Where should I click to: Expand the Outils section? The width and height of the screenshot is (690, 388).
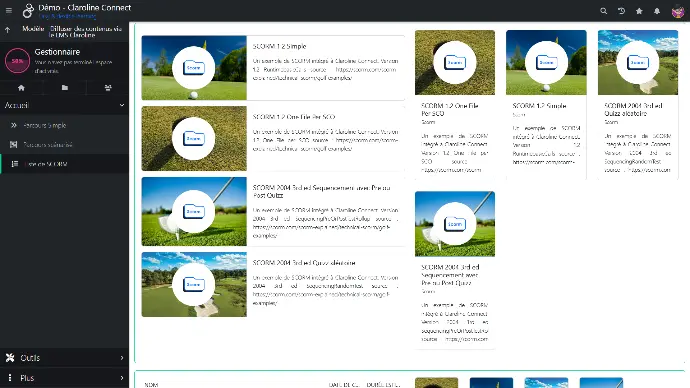point(64,358)
